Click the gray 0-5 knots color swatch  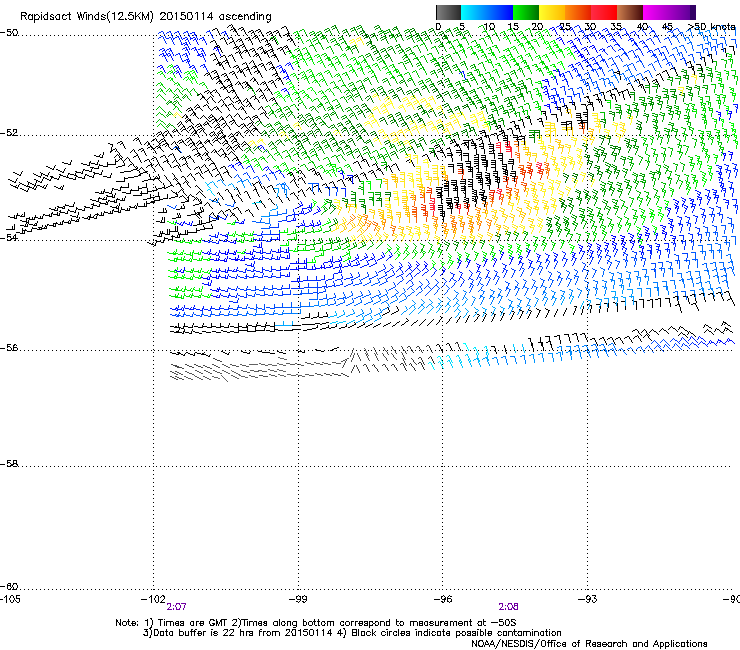click(448, 12)
